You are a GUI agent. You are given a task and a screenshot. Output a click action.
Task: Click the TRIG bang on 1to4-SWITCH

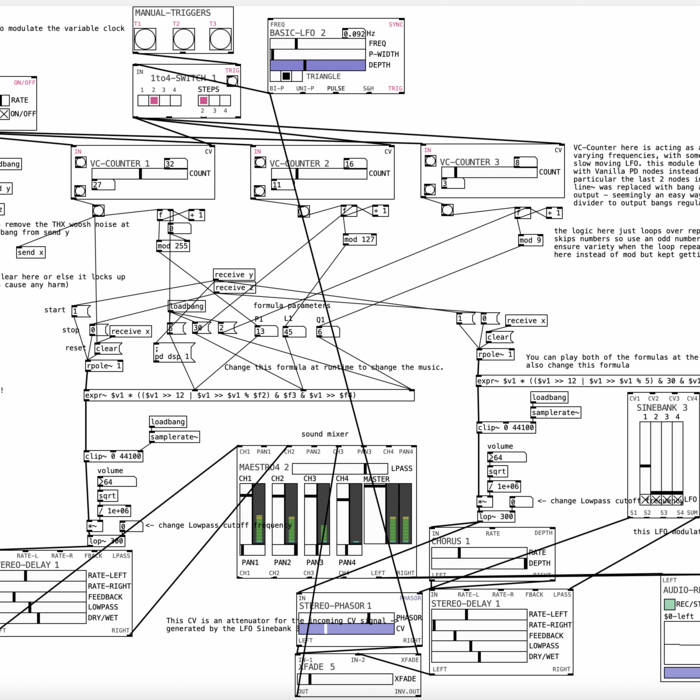(232, 81)
